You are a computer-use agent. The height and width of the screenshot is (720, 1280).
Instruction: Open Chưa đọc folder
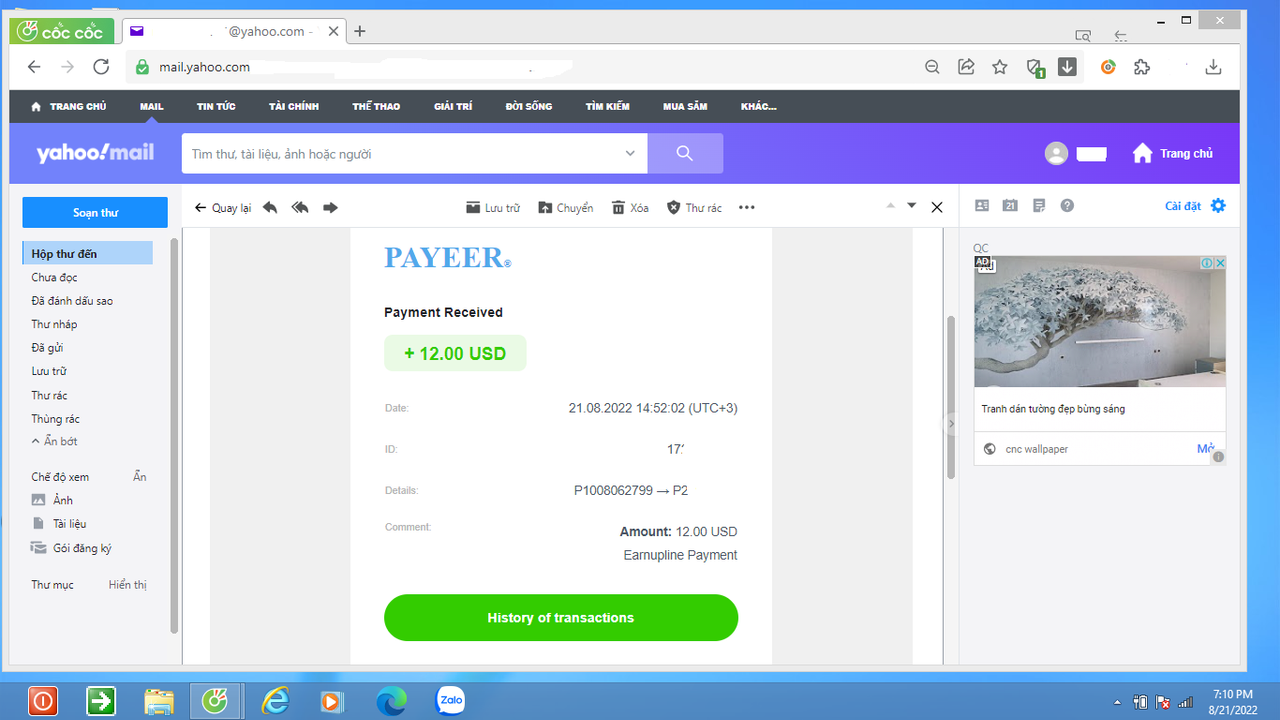54,277
